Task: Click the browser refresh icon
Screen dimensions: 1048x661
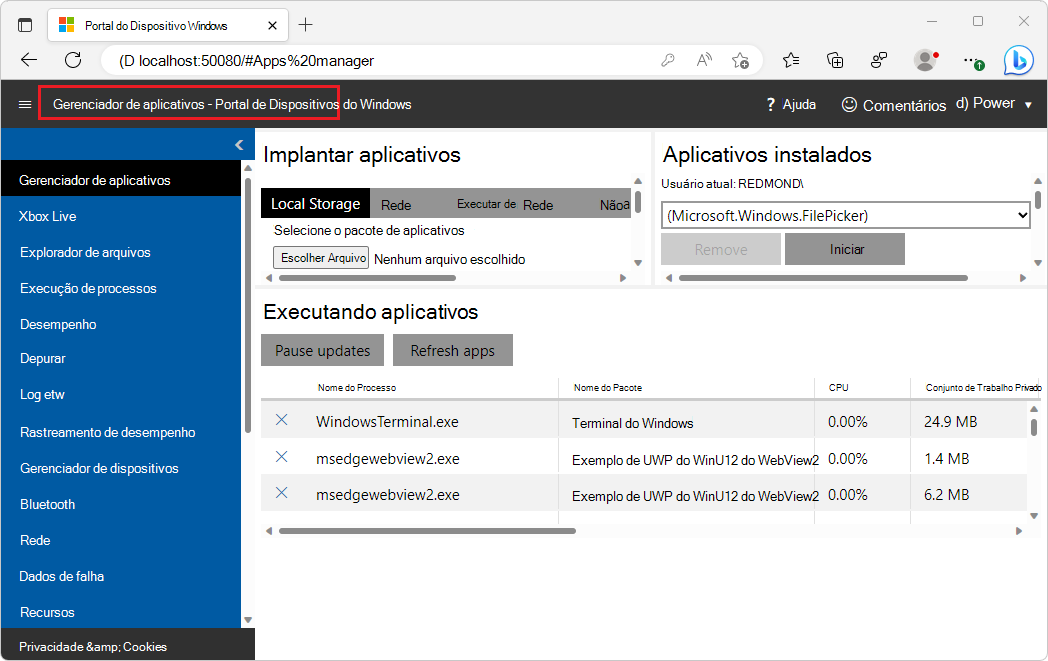Action: (73, 60)
